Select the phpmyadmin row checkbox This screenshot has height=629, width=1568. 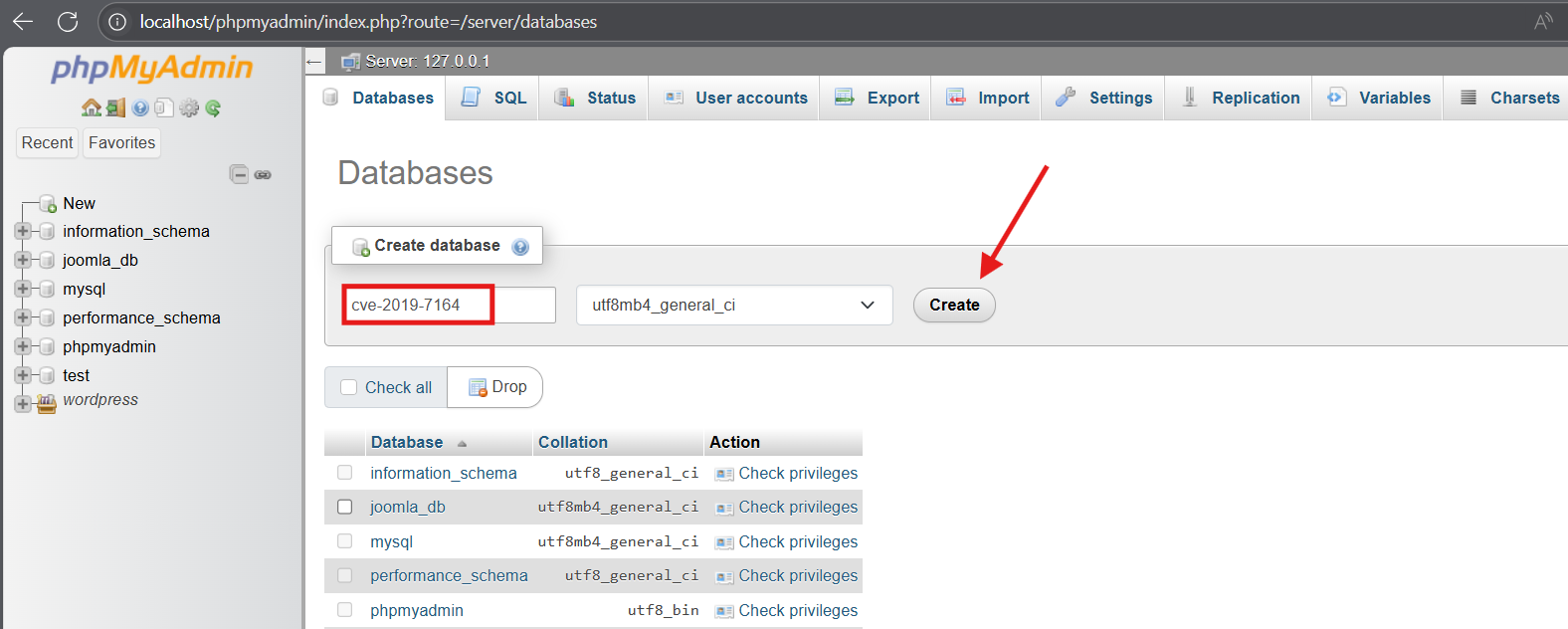click(345, 610)
